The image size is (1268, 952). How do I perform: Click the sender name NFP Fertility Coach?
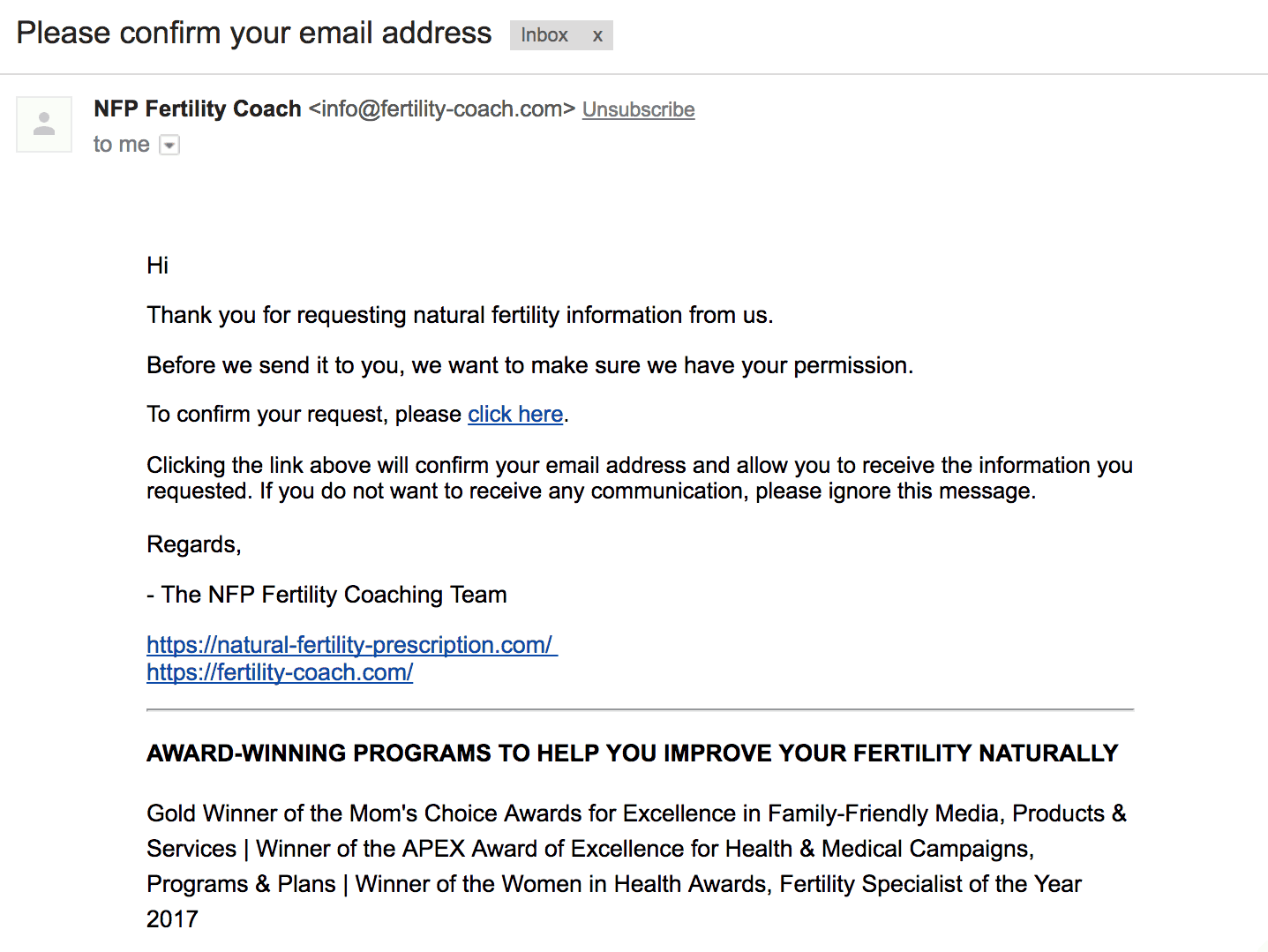tap(198, 109)
